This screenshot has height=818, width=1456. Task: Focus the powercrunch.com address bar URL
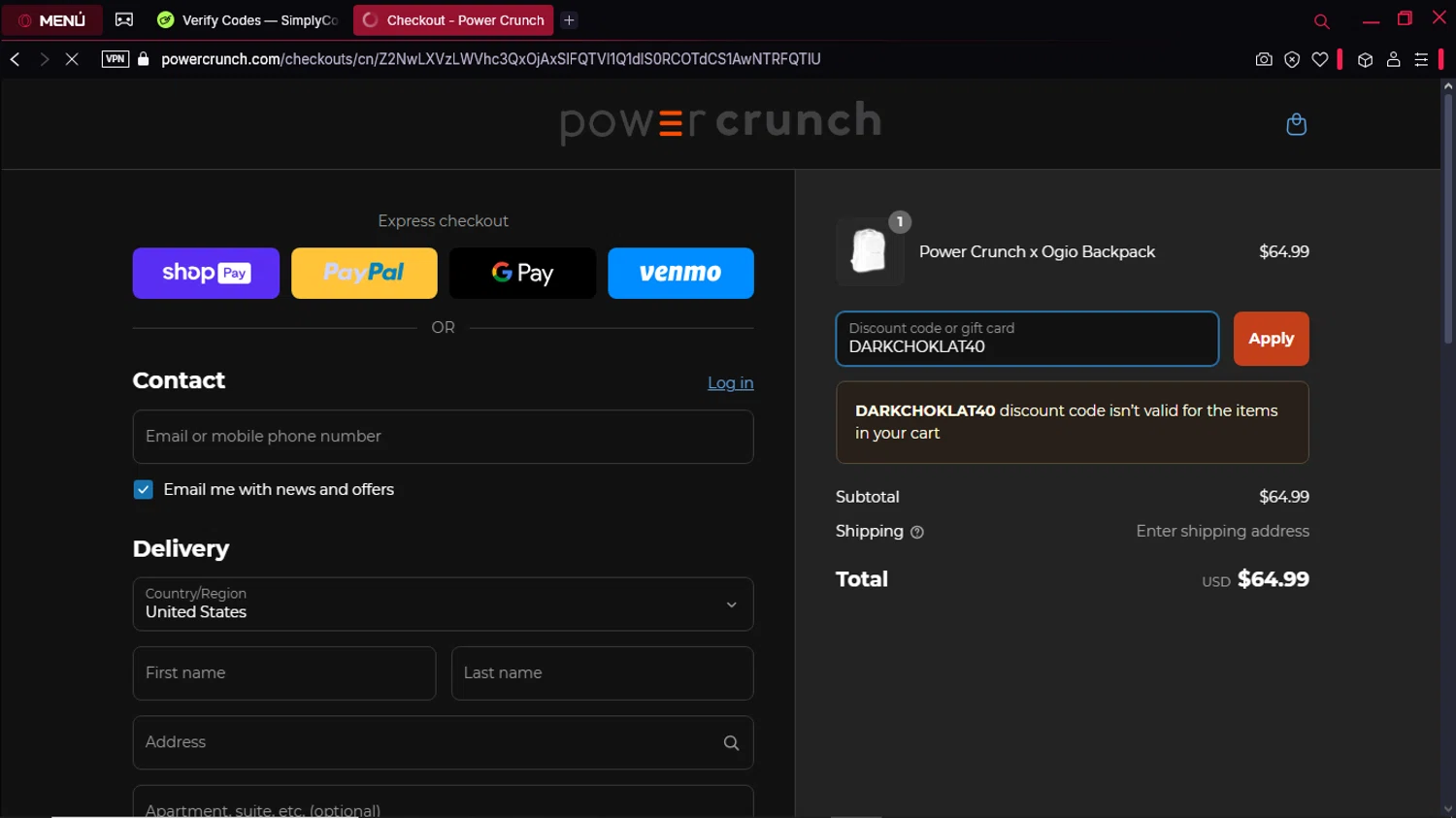(491, 59)
